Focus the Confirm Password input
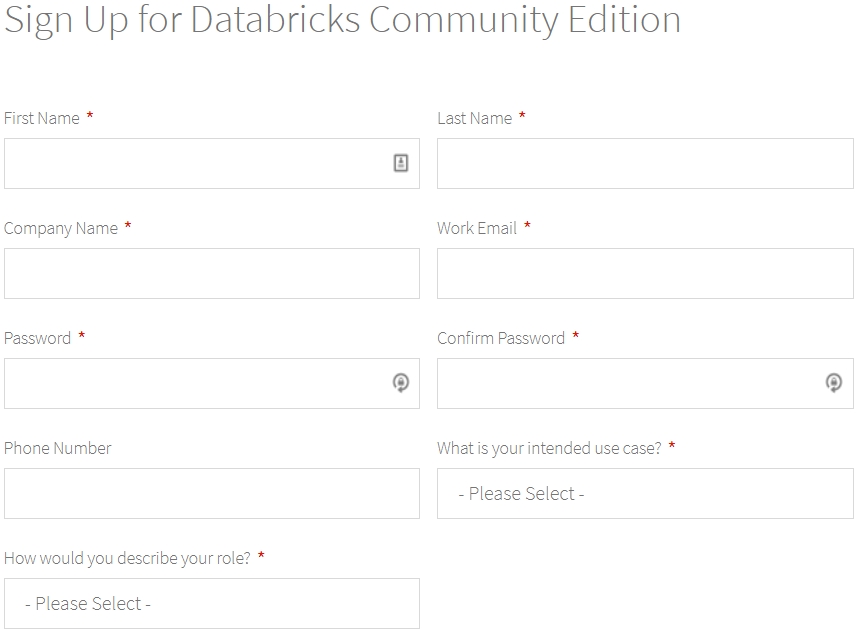The width and height of the screenshot is (866, 636). coord(628,384)
